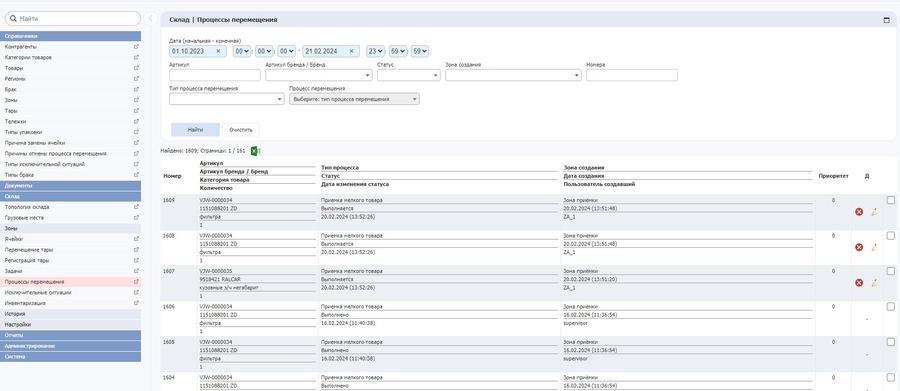Focus the Номера input field

[632, 75]
